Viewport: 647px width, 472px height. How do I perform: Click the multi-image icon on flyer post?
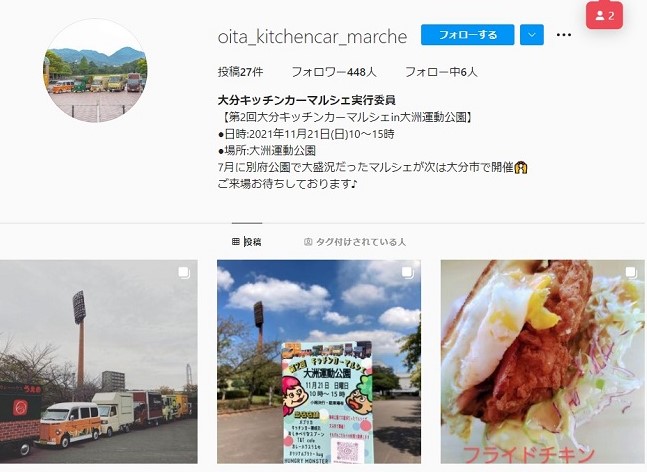[x=407, y=273]
